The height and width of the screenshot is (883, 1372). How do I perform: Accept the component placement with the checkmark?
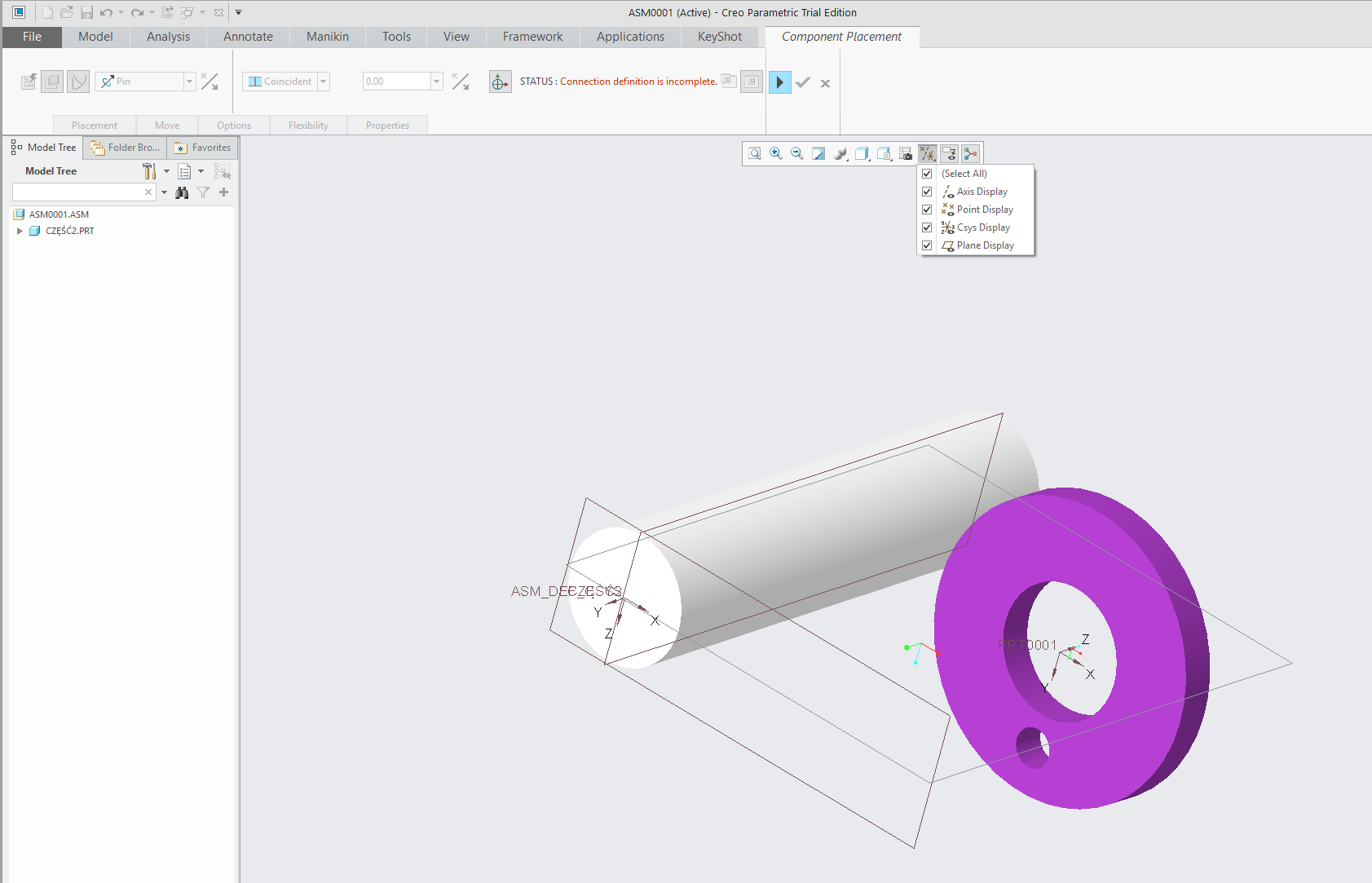(803, 82)
